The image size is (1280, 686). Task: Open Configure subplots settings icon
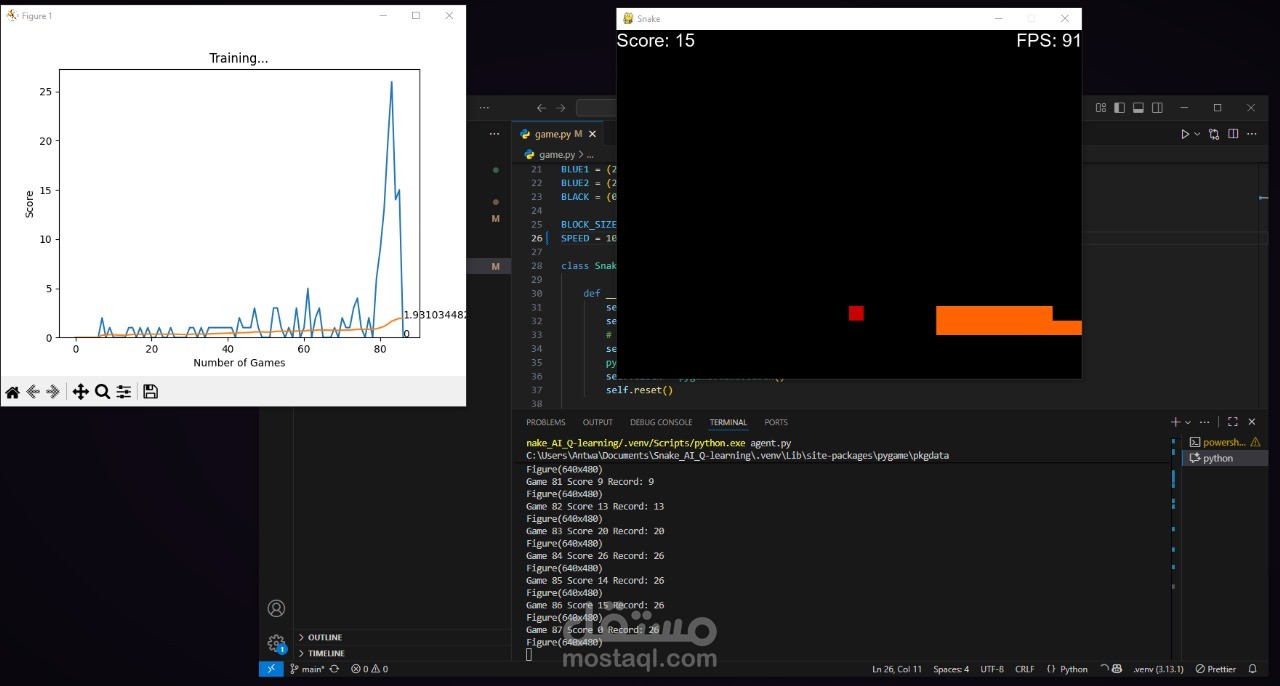coord(123,392)
